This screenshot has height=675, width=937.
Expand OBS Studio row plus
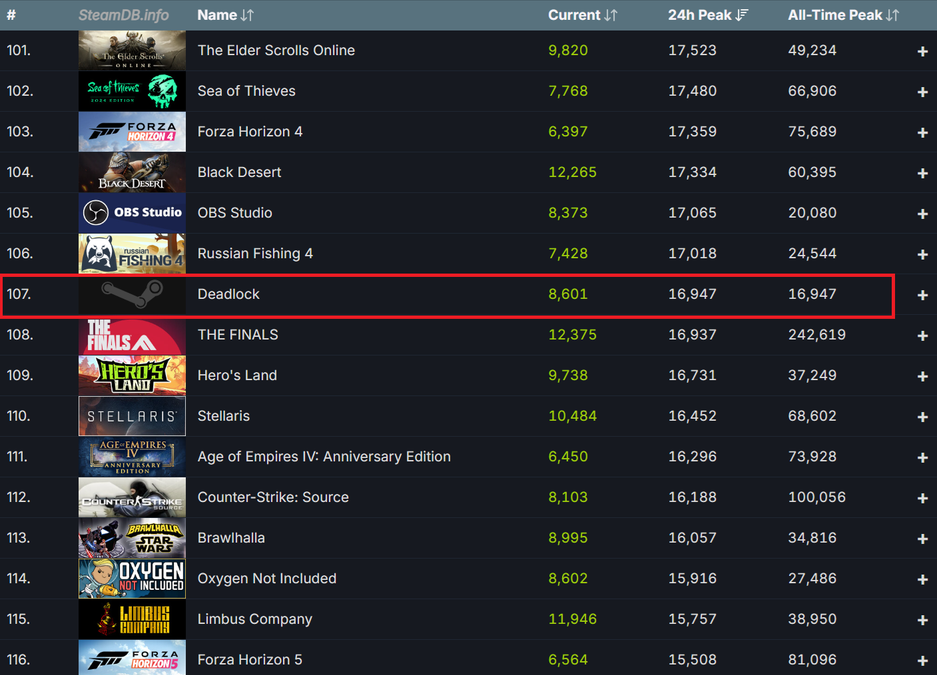[923, 214]
